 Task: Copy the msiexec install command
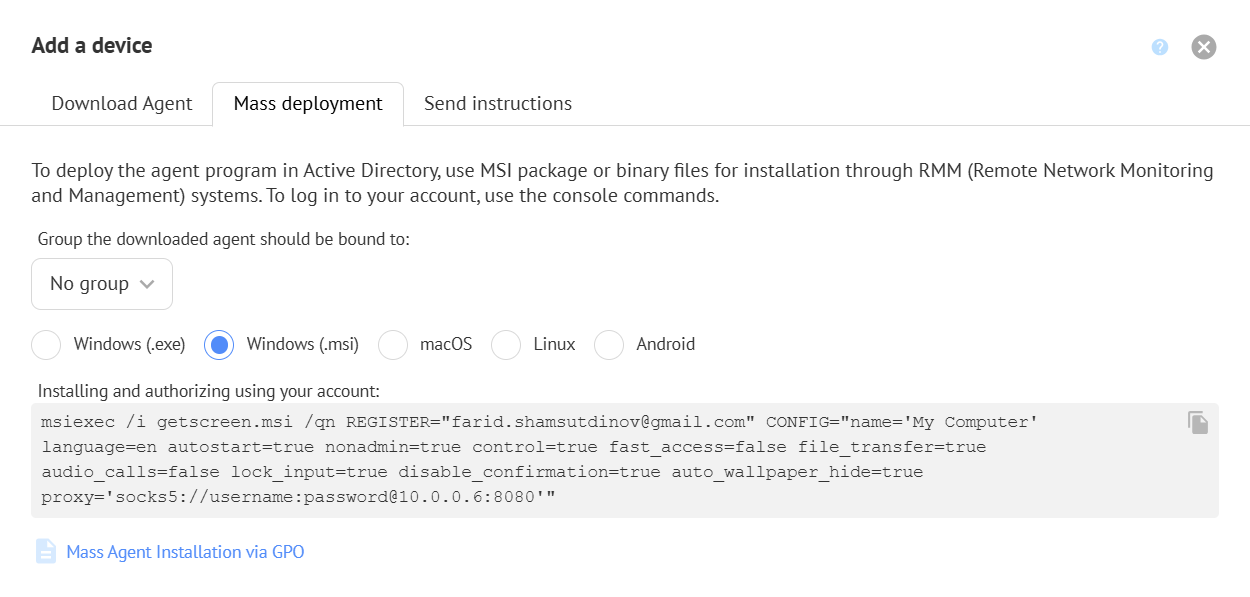(x=1198, y=423)
